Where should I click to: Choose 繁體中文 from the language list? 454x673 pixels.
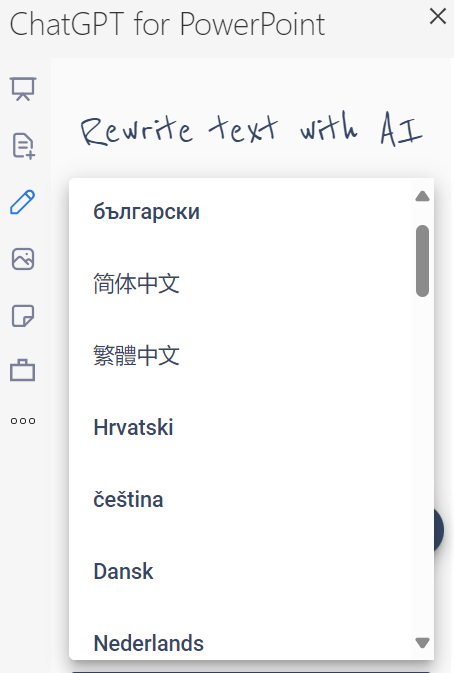click(x=239, y=356)
